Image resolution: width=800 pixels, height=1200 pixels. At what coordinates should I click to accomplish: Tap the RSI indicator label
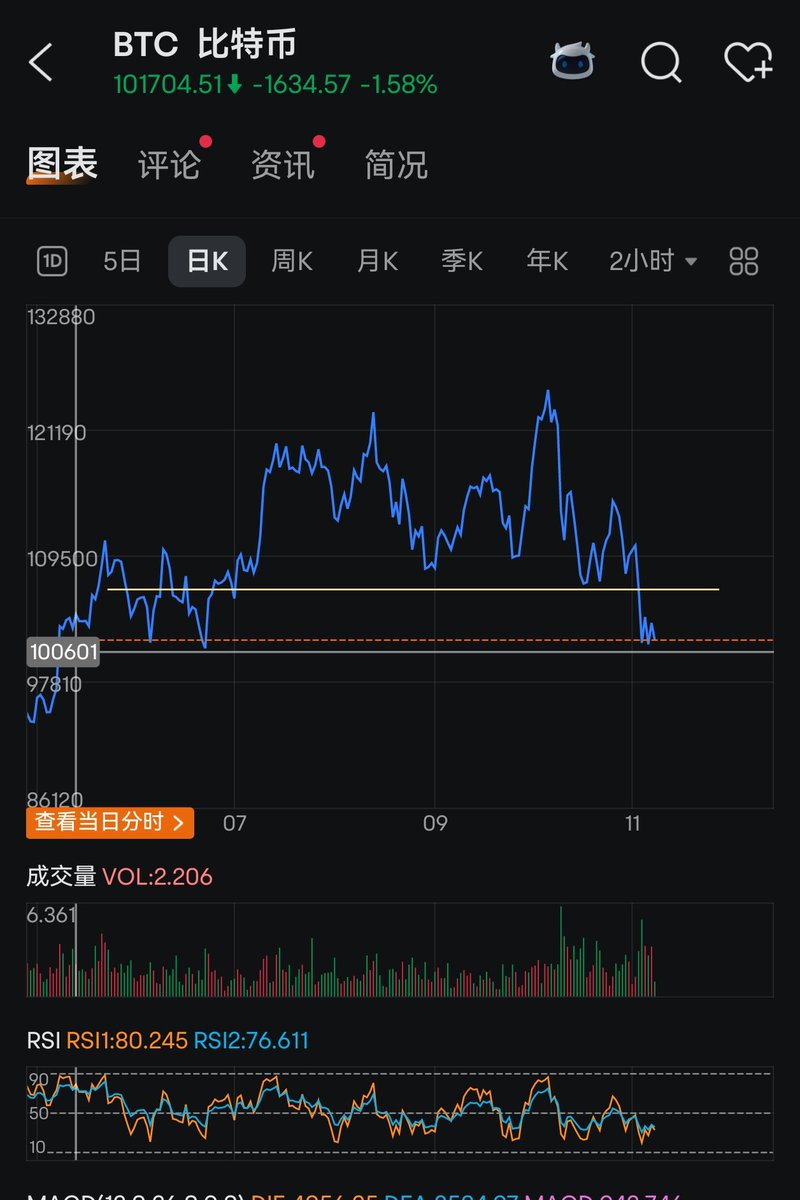(x=43, y=1041)
